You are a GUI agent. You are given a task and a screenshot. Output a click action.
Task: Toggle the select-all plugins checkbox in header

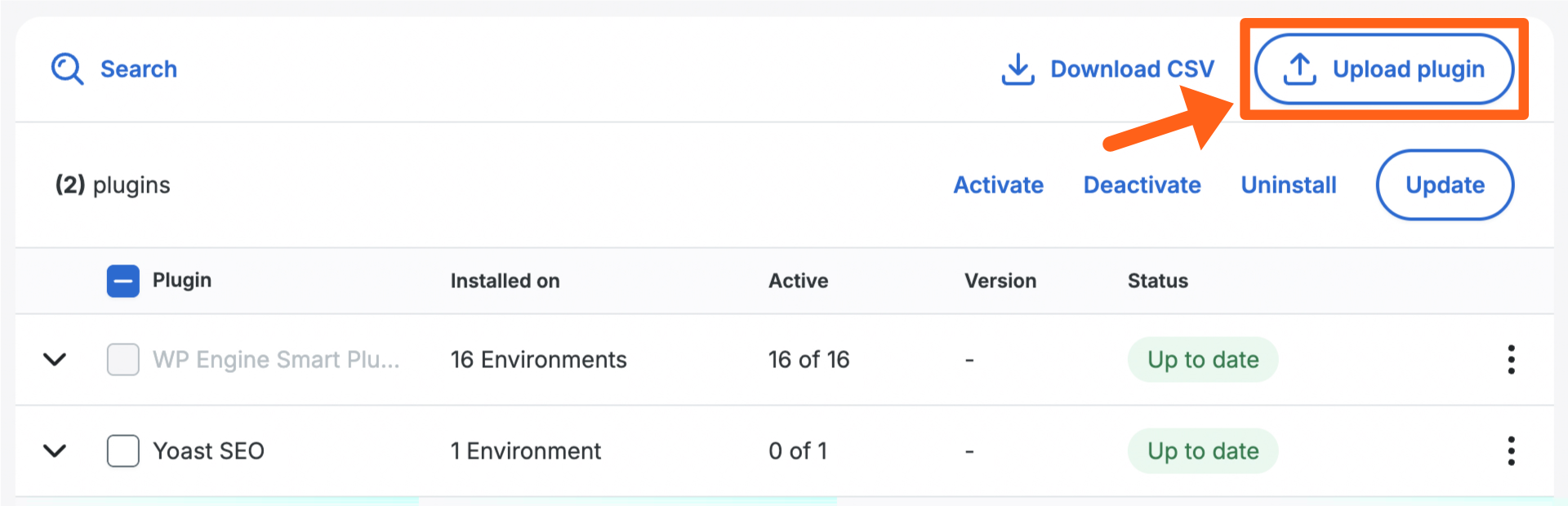point(122,281)
